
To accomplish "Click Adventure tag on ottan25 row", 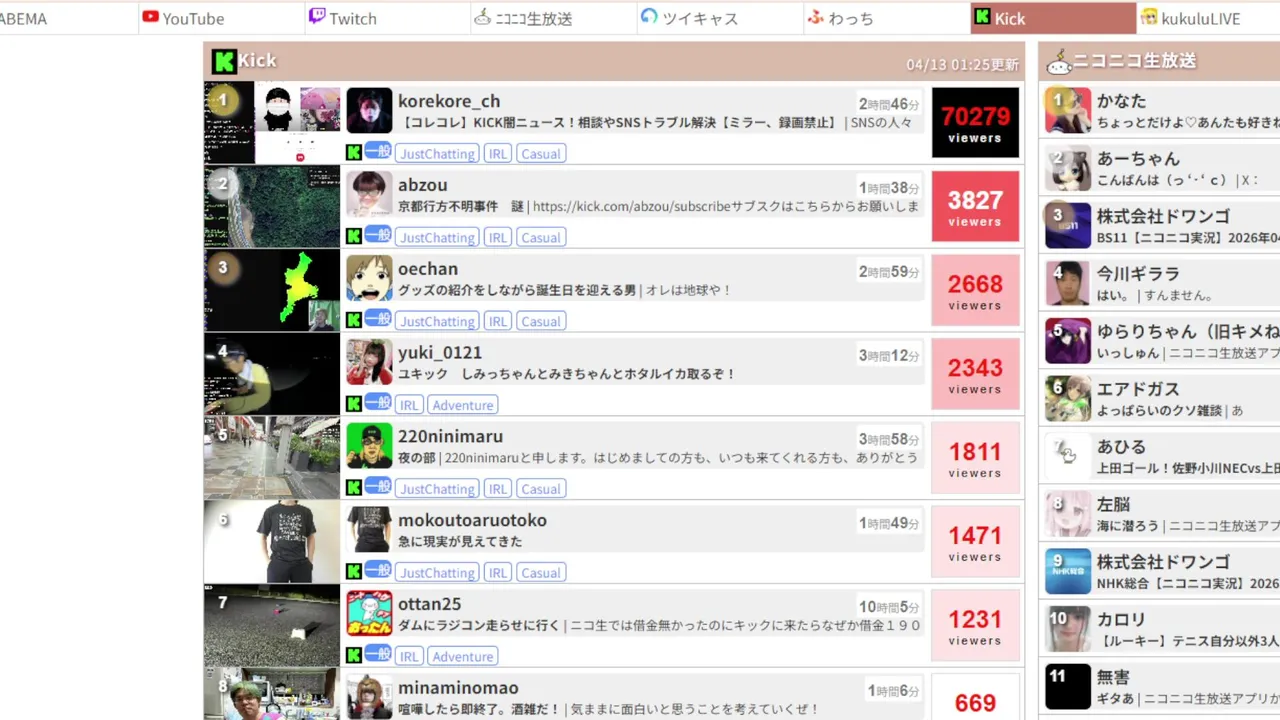I will (463, 657).
